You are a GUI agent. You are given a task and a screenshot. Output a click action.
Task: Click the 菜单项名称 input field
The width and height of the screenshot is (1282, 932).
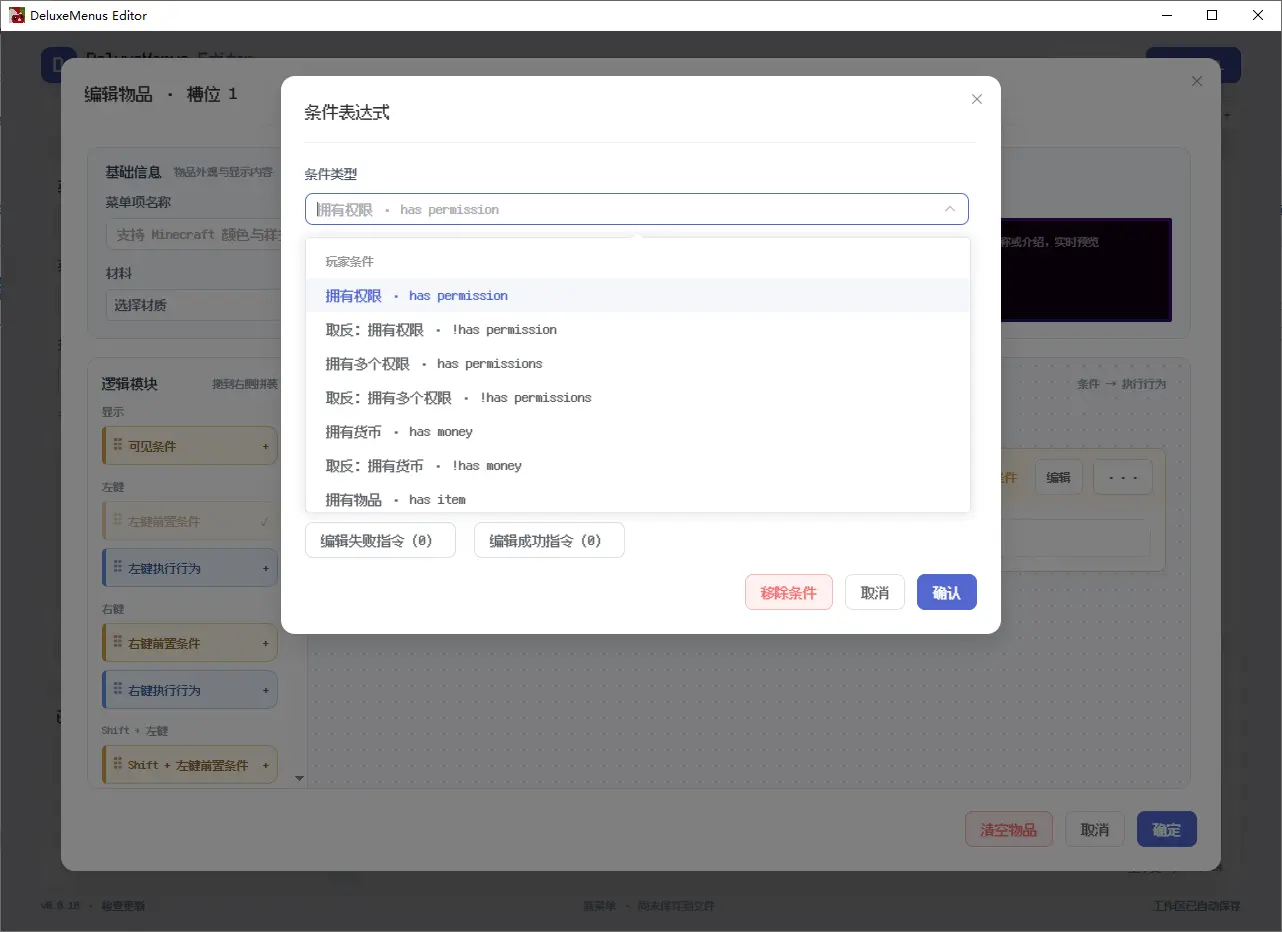(193, 235)
